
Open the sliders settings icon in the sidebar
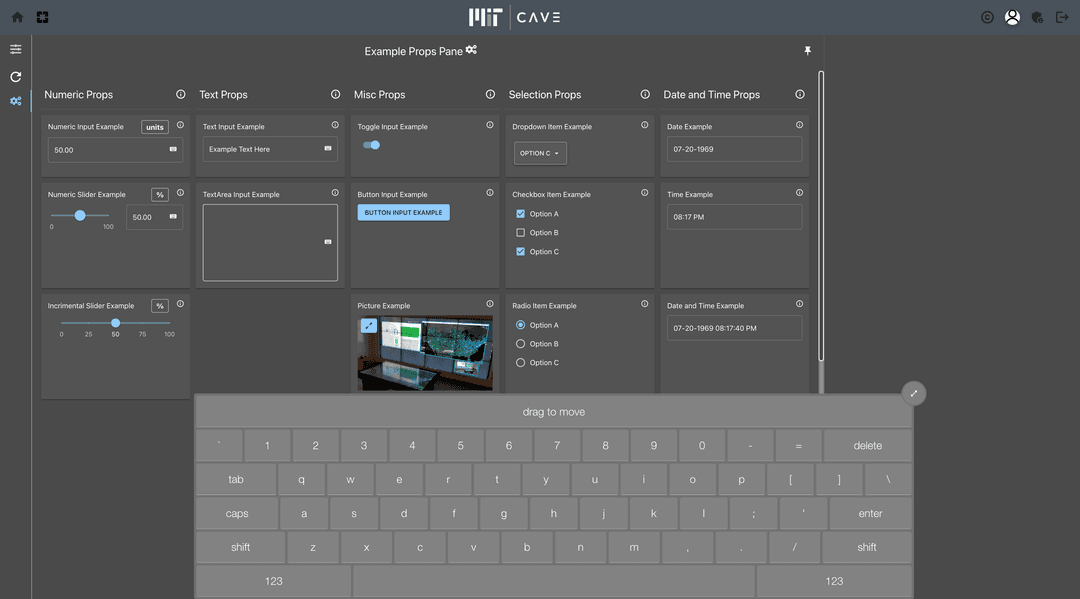pyautogui.click(x=16, y=49)
